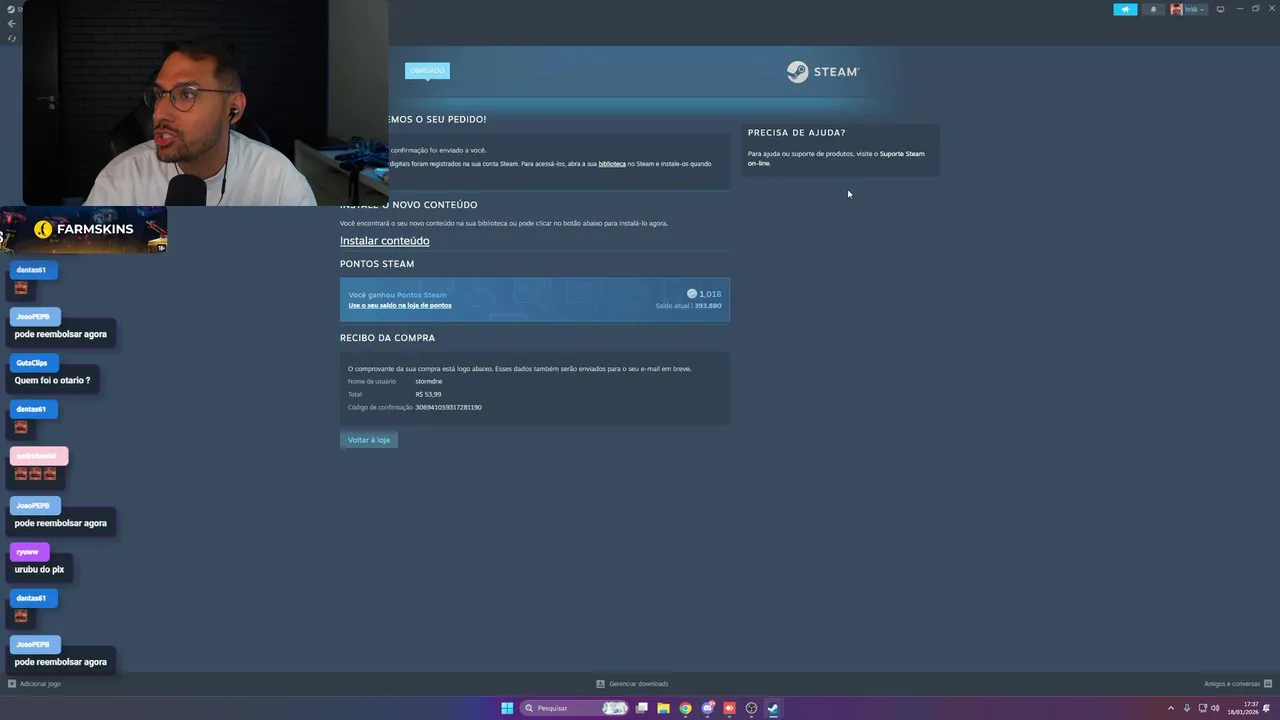Screen dimensions: 1280x720
Task: Open the Windows notification bell icon
Action: (1266, 708)
